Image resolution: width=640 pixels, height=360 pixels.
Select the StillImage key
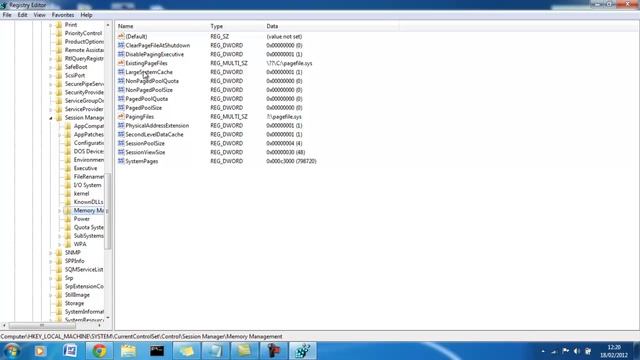[x=77, y=295]
